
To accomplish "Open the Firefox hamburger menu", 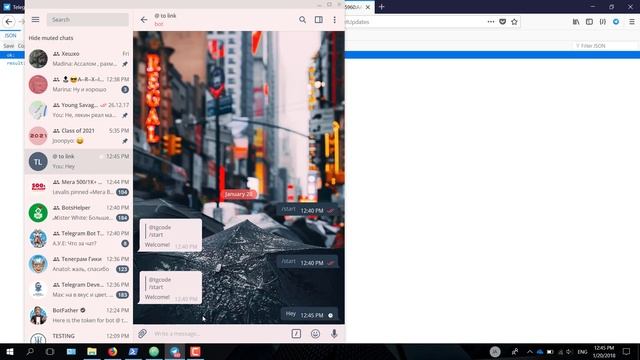I will [632, 22].
